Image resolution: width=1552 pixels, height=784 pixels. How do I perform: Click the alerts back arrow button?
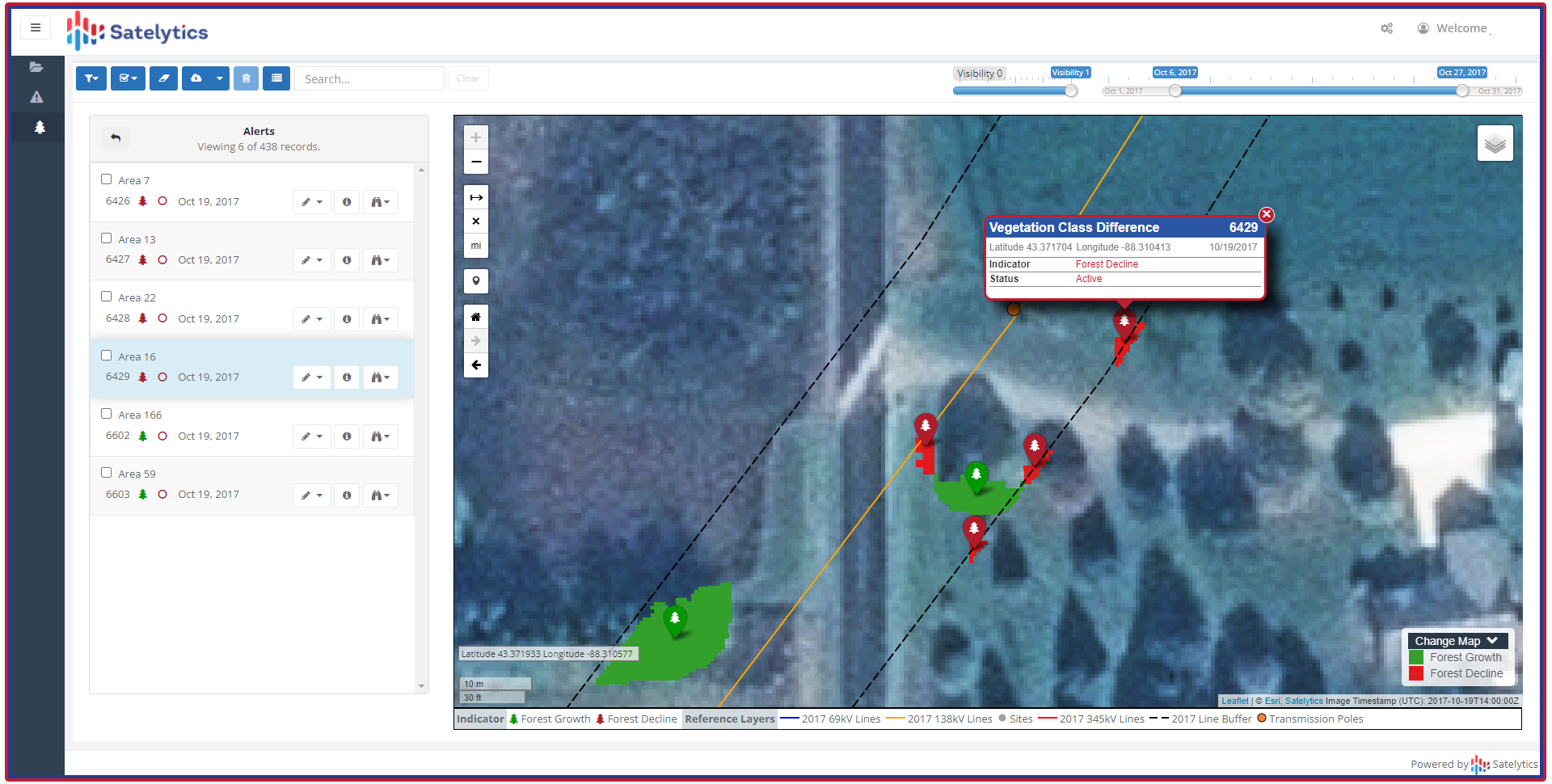tap(116, 138)
